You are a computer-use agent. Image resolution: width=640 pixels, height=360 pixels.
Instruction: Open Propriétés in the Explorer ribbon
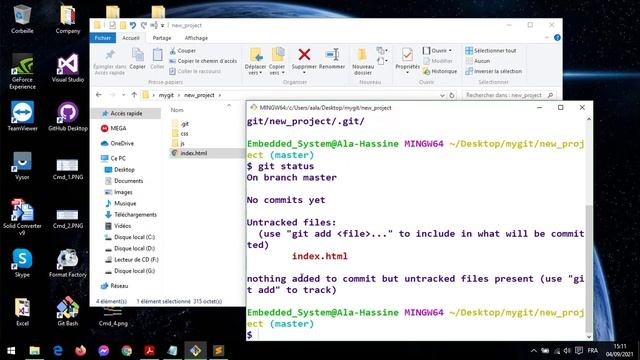click(407, 59)
